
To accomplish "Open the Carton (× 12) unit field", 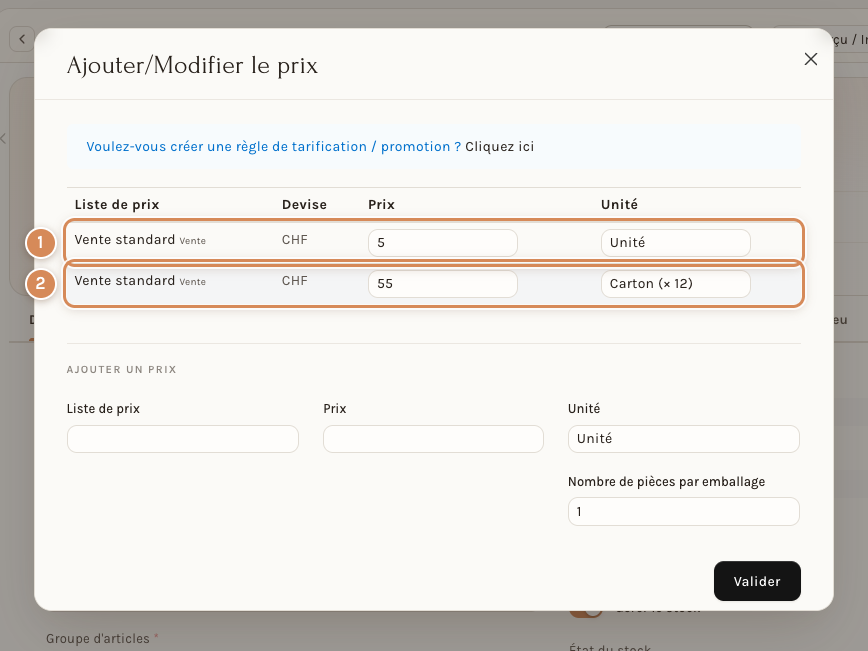I will [675, 283].
